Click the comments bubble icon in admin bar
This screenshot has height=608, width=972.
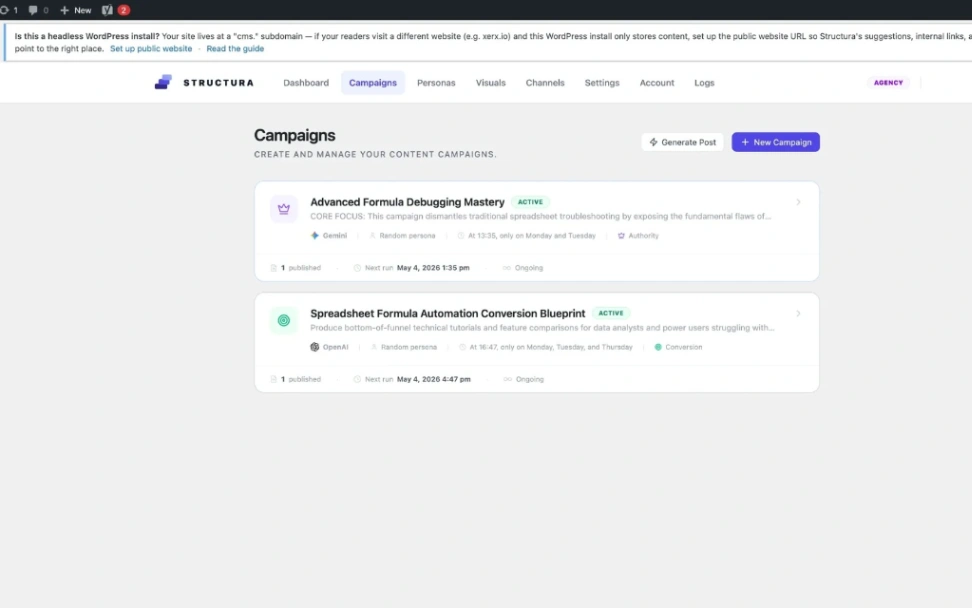click(33, 10)
